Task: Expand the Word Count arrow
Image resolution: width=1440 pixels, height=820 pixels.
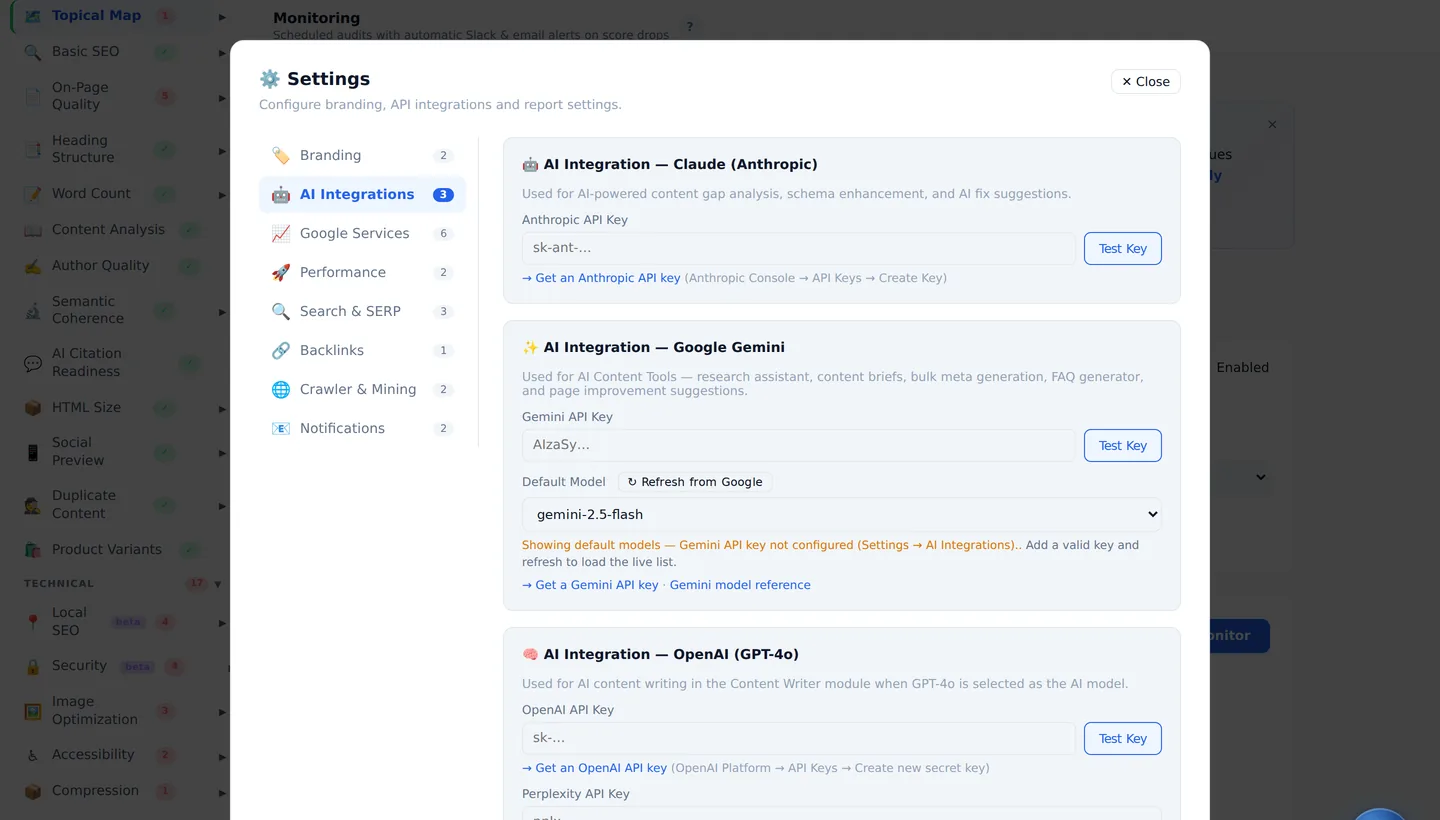Action: tap(222, 195)
